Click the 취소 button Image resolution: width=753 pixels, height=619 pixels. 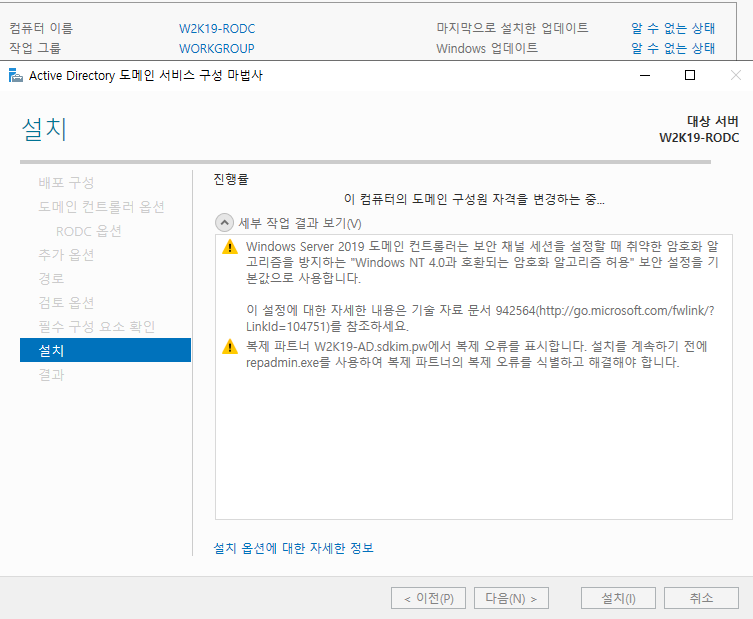pos(701,598)
